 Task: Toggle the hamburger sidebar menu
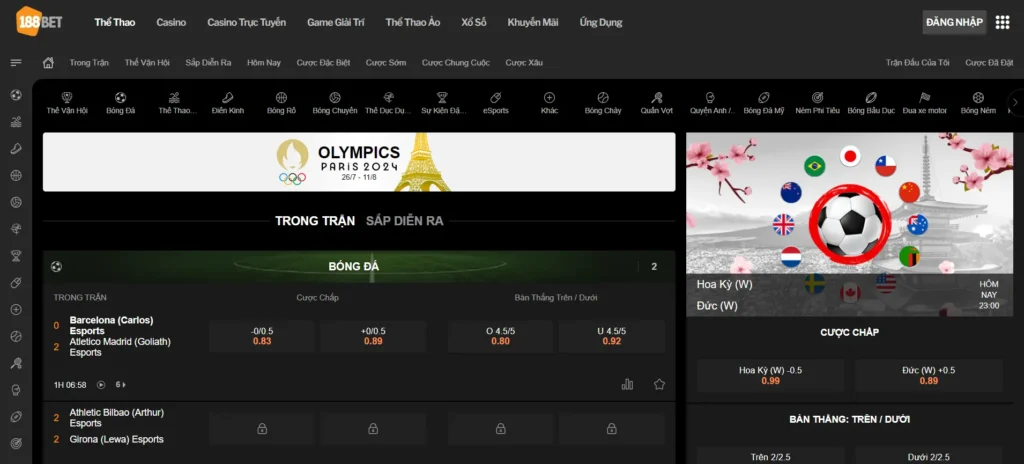click(x=16, y=63)
